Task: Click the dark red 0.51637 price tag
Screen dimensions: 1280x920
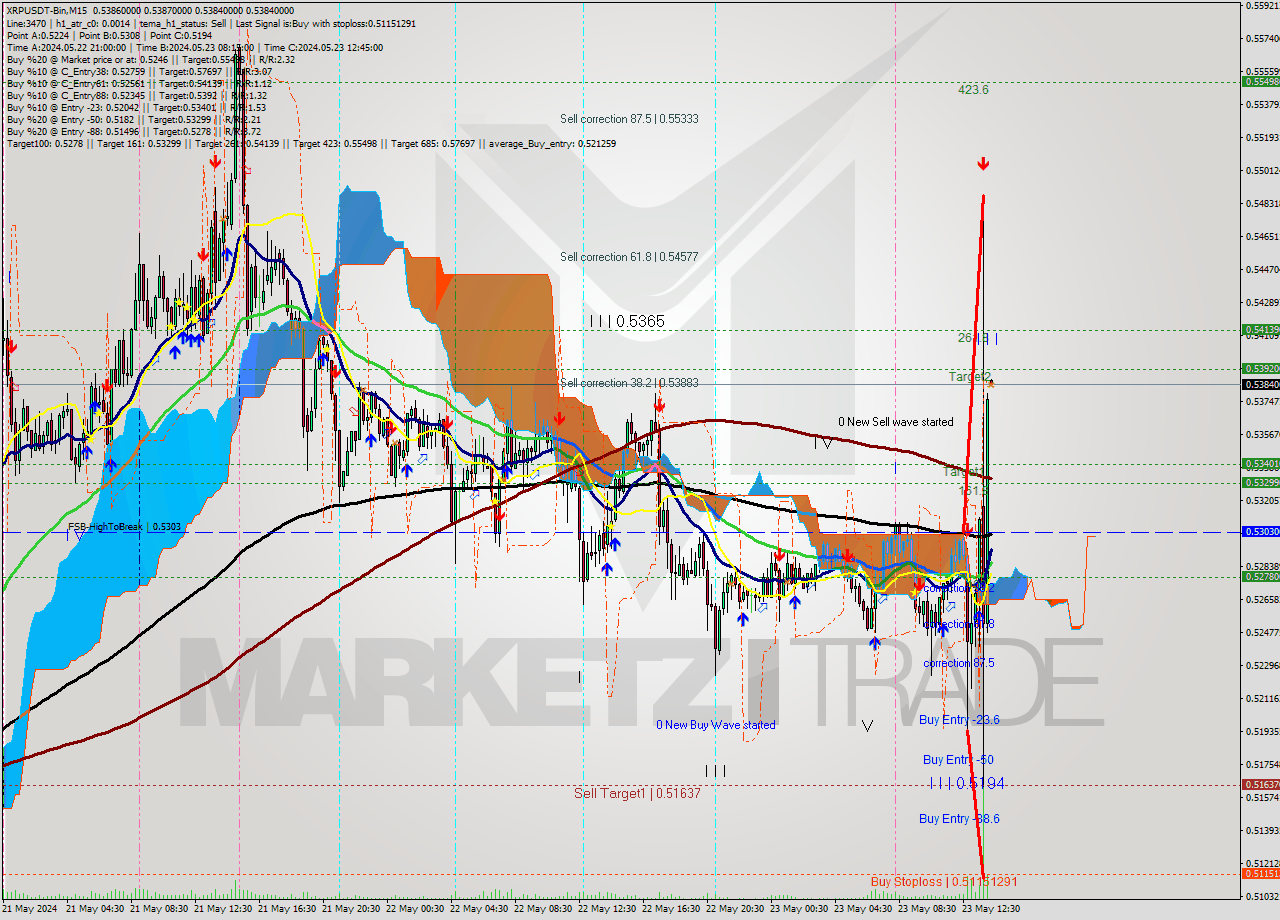Action: (1260, 785)
